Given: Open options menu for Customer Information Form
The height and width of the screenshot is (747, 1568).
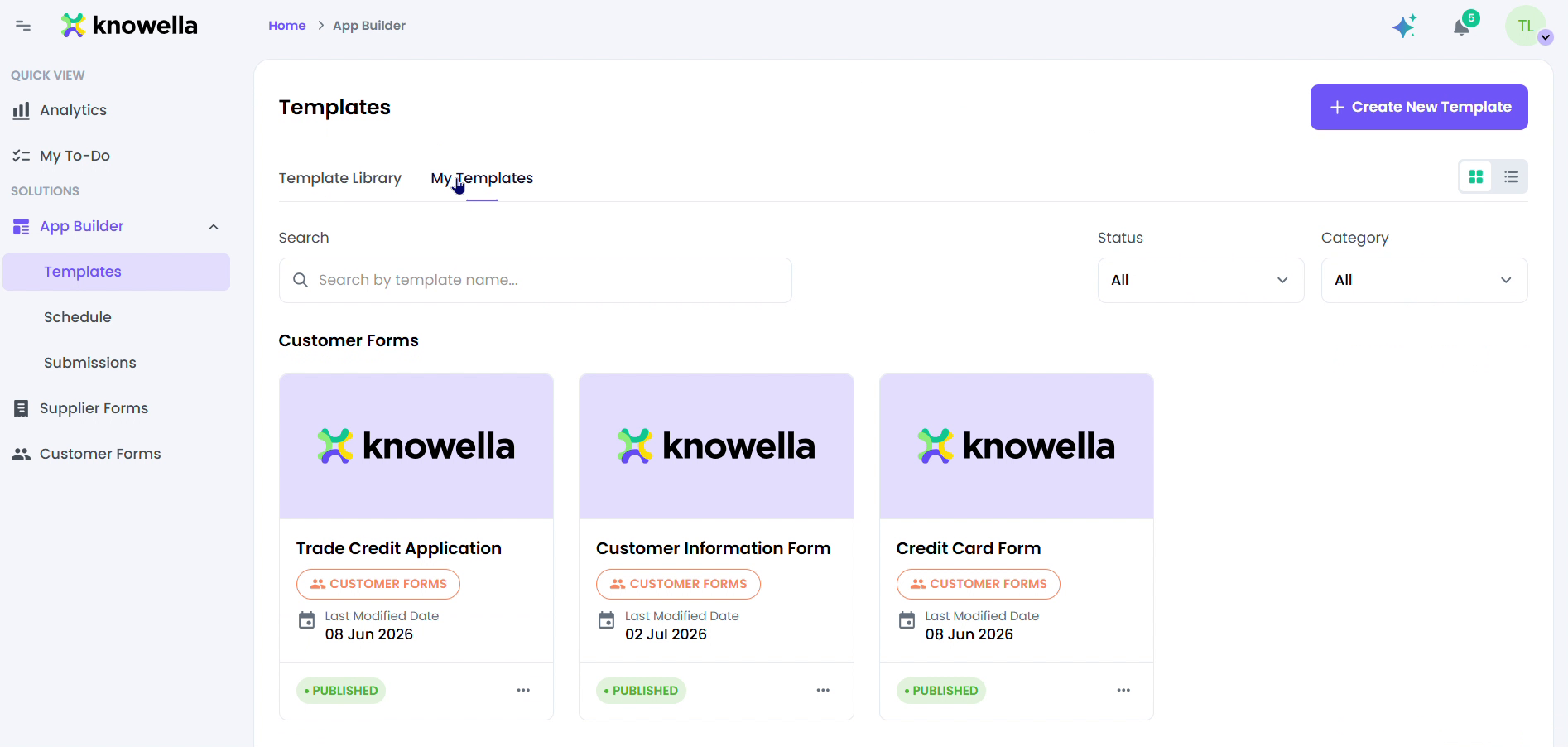Looking at the screenshot, I should 823,690.
